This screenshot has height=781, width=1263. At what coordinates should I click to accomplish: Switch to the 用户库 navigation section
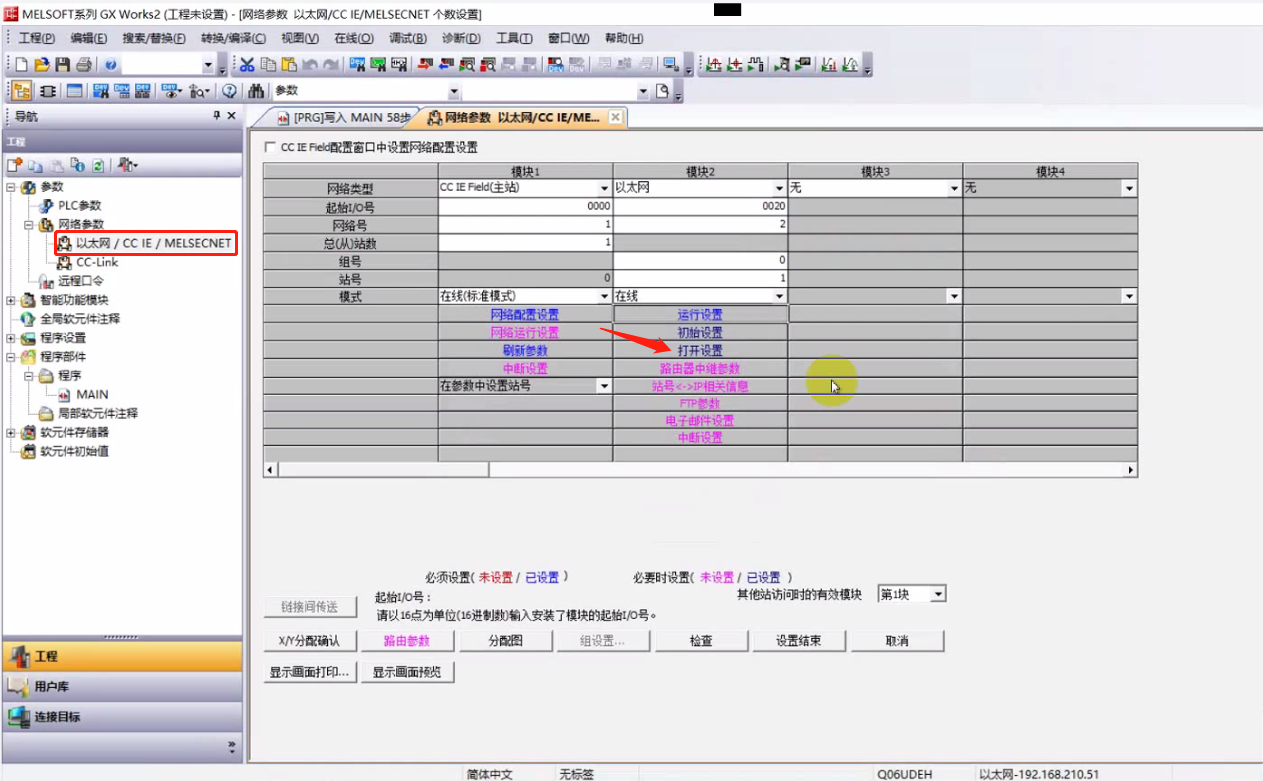(x=122, y=687)
